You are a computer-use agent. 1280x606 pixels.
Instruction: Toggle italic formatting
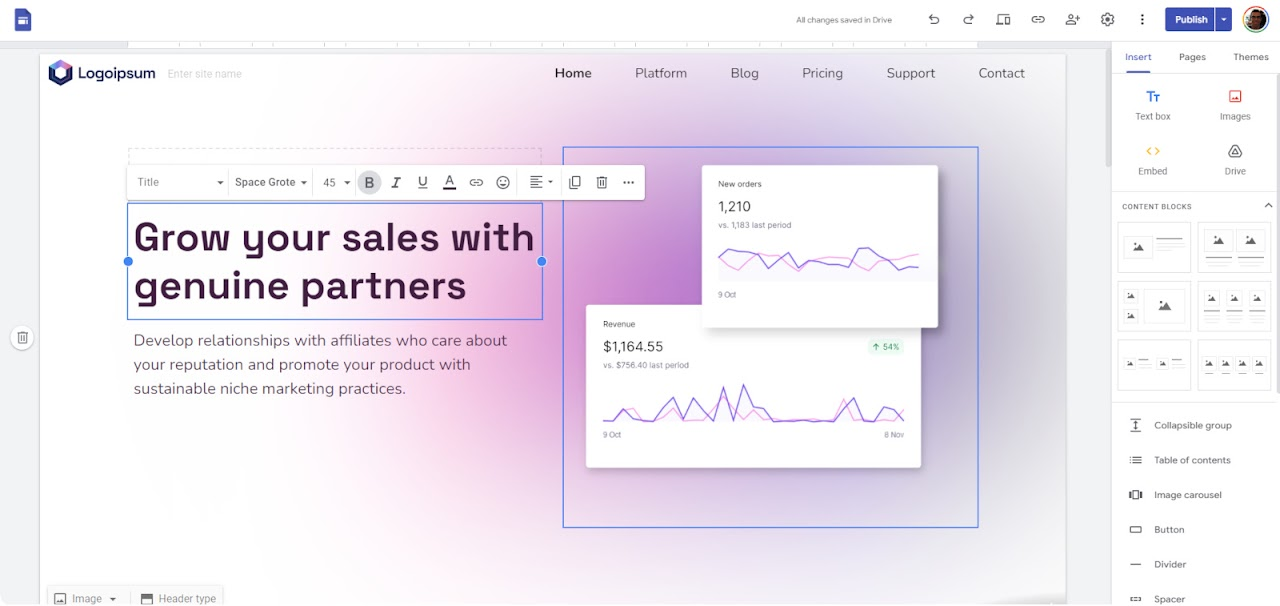(396, 182)
